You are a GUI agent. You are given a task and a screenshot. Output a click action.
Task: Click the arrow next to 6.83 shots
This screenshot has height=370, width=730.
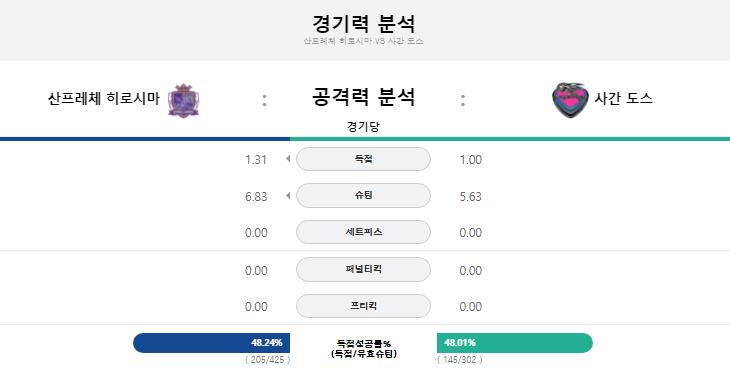point(288,196)
